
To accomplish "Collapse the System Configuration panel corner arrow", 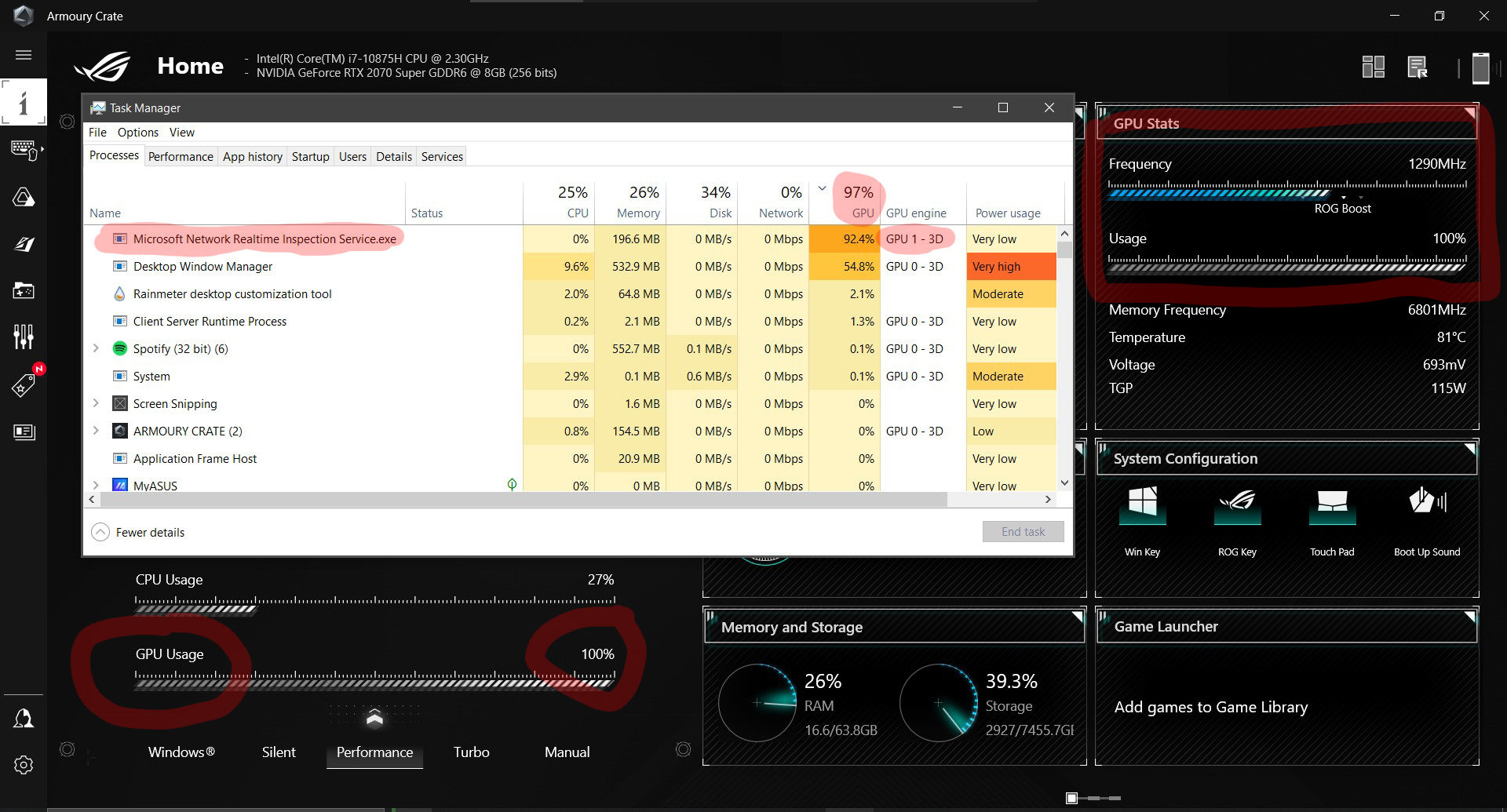I will 1469,449.
